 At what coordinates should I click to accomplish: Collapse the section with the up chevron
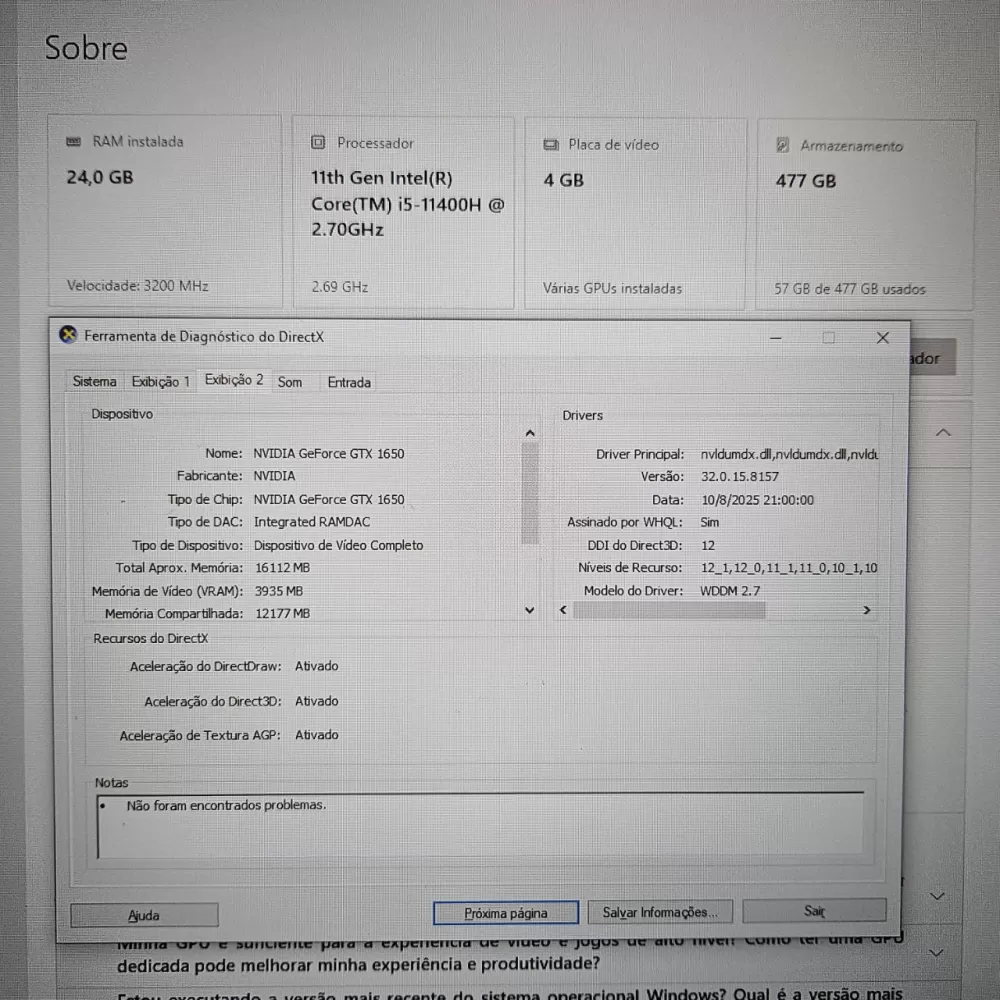[x=942, y=433]
